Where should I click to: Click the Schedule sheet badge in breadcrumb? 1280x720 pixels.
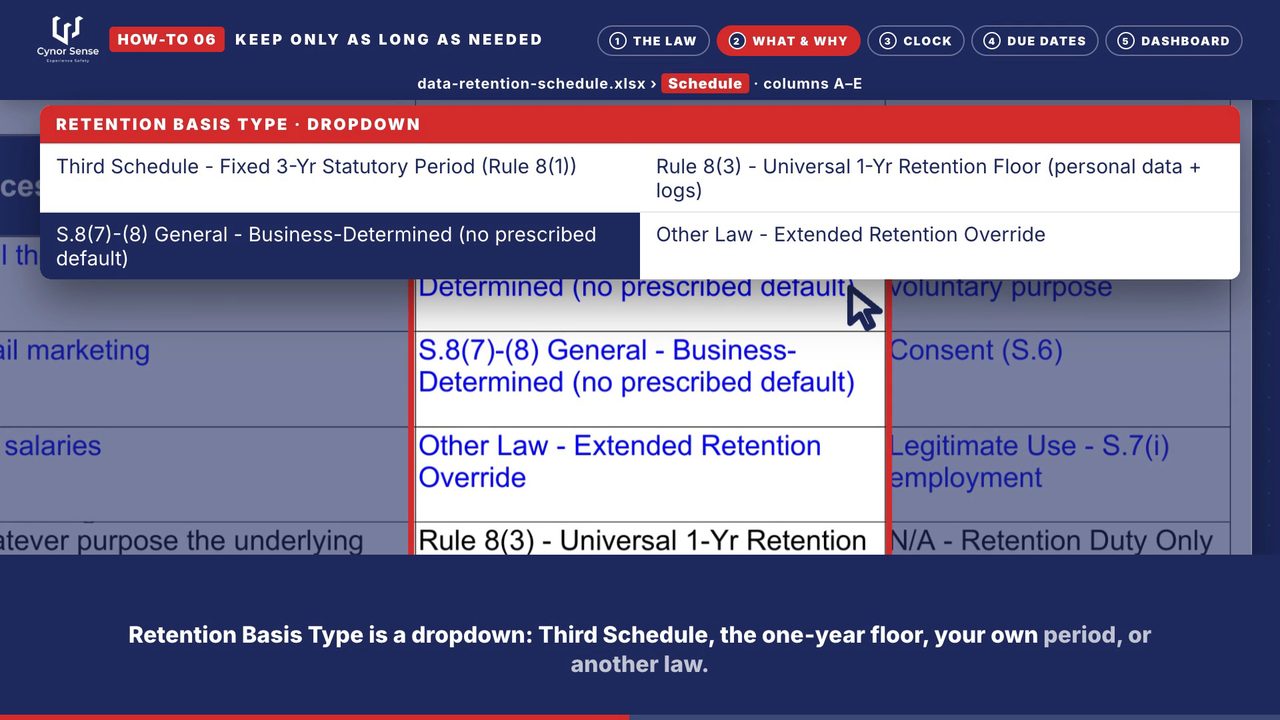705,84
